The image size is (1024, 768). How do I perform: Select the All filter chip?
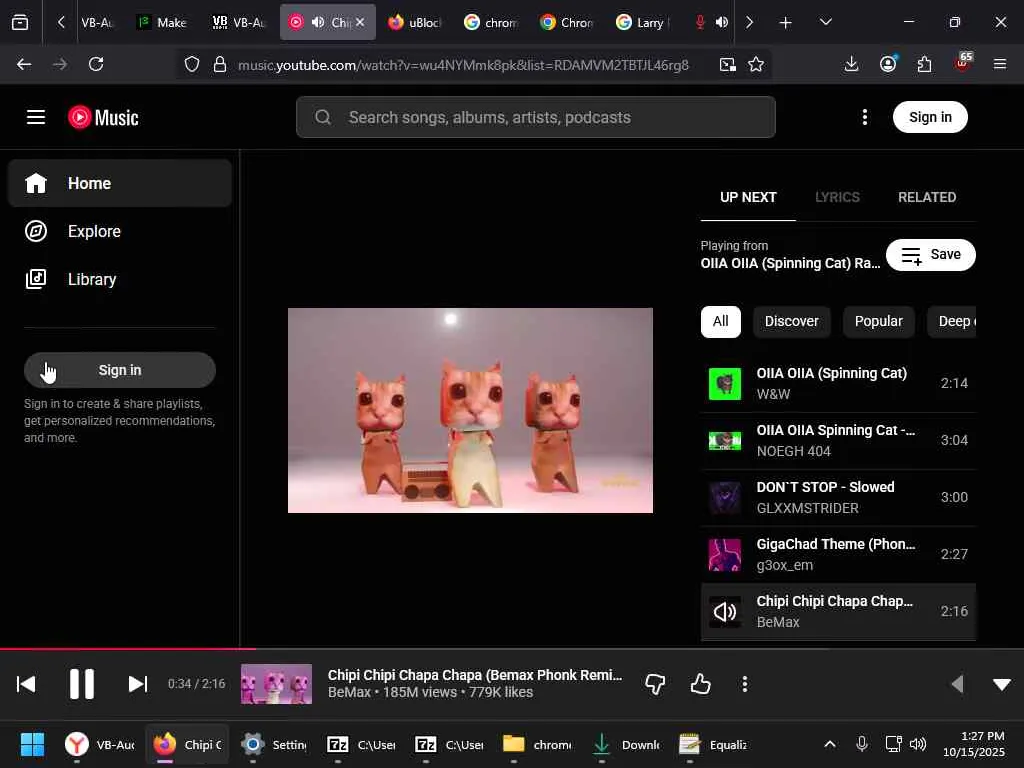[x=720, y=321]
